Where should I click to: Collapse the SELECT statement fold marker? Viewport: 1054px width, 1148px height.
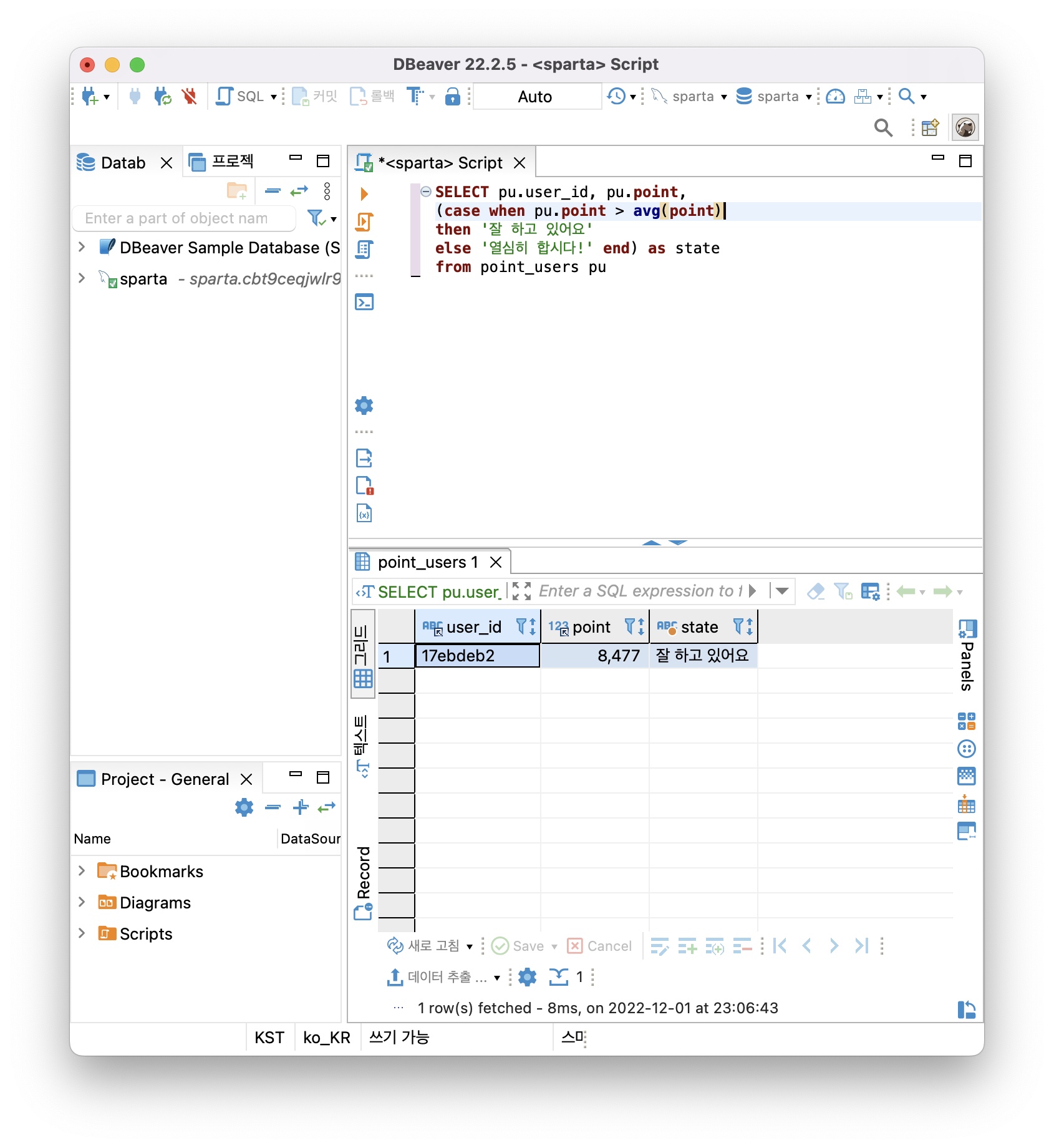426,192
